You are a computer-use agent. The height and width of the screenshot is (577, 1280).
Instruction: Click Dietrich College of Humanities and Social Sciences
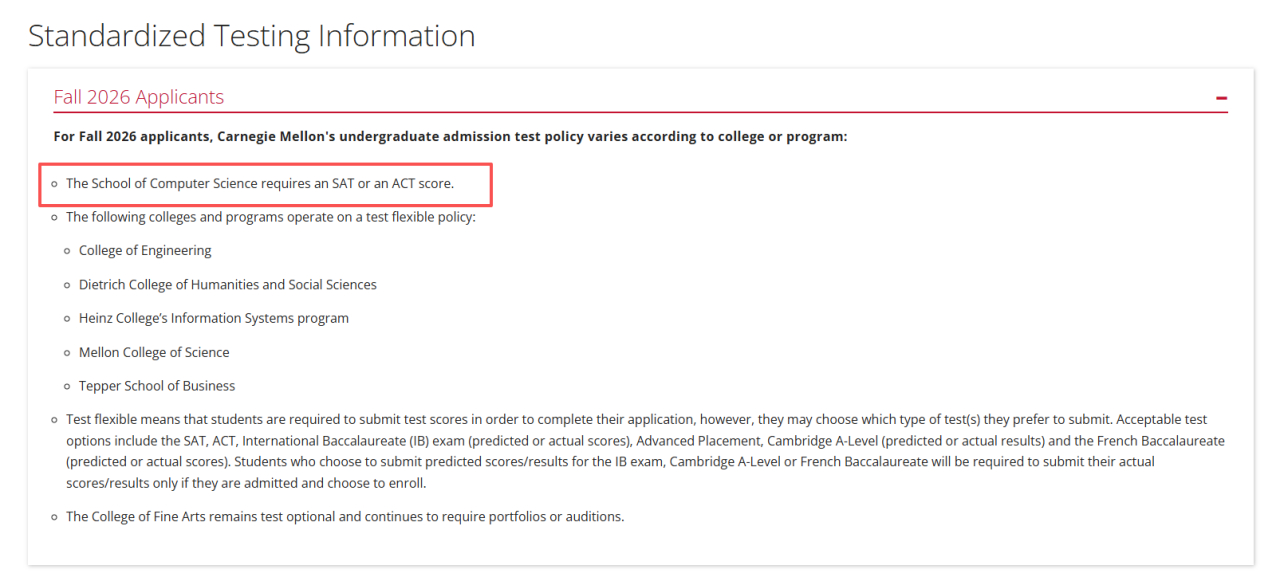pos(228,284)
